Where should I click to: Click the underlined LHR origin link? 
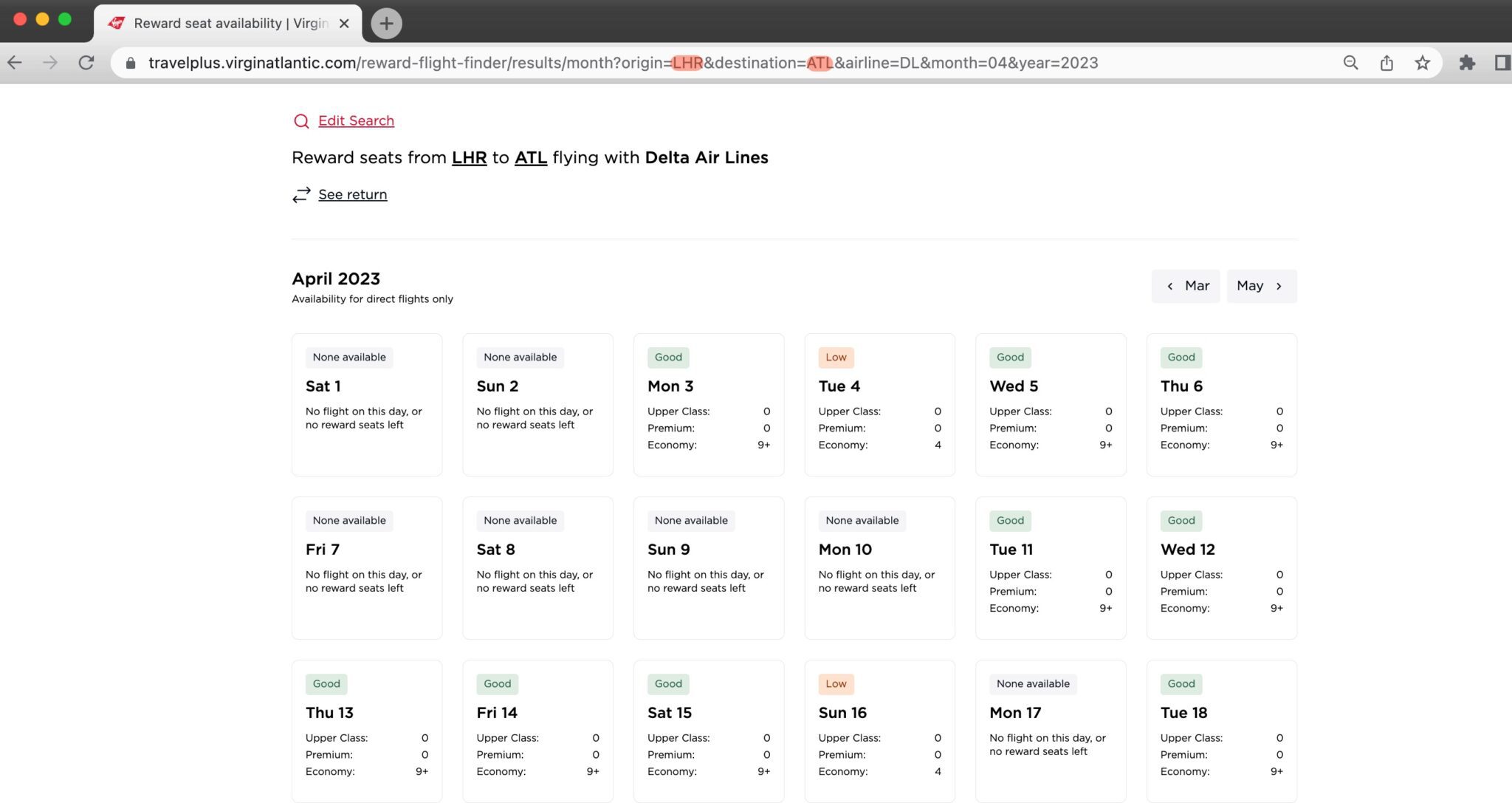click(469, 157)
